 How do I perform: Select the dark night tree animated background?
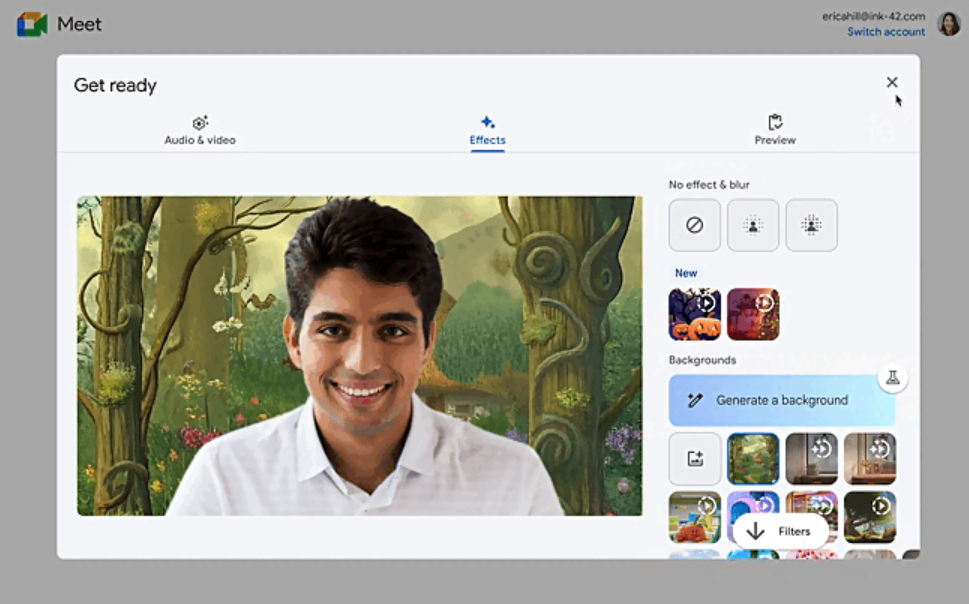pos(870,517)
